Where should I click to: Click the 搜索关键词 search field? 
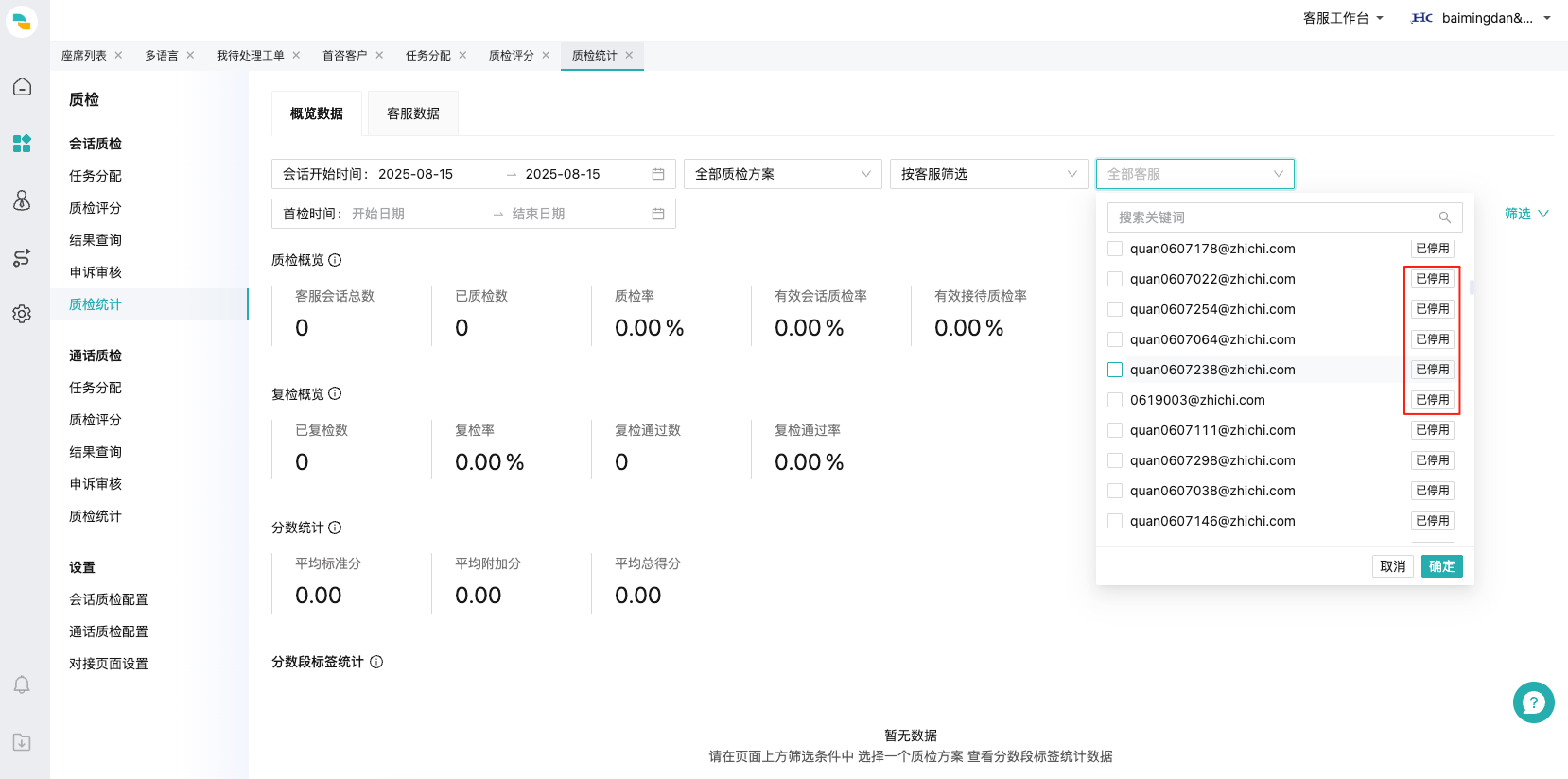(x=1285, y=217)
